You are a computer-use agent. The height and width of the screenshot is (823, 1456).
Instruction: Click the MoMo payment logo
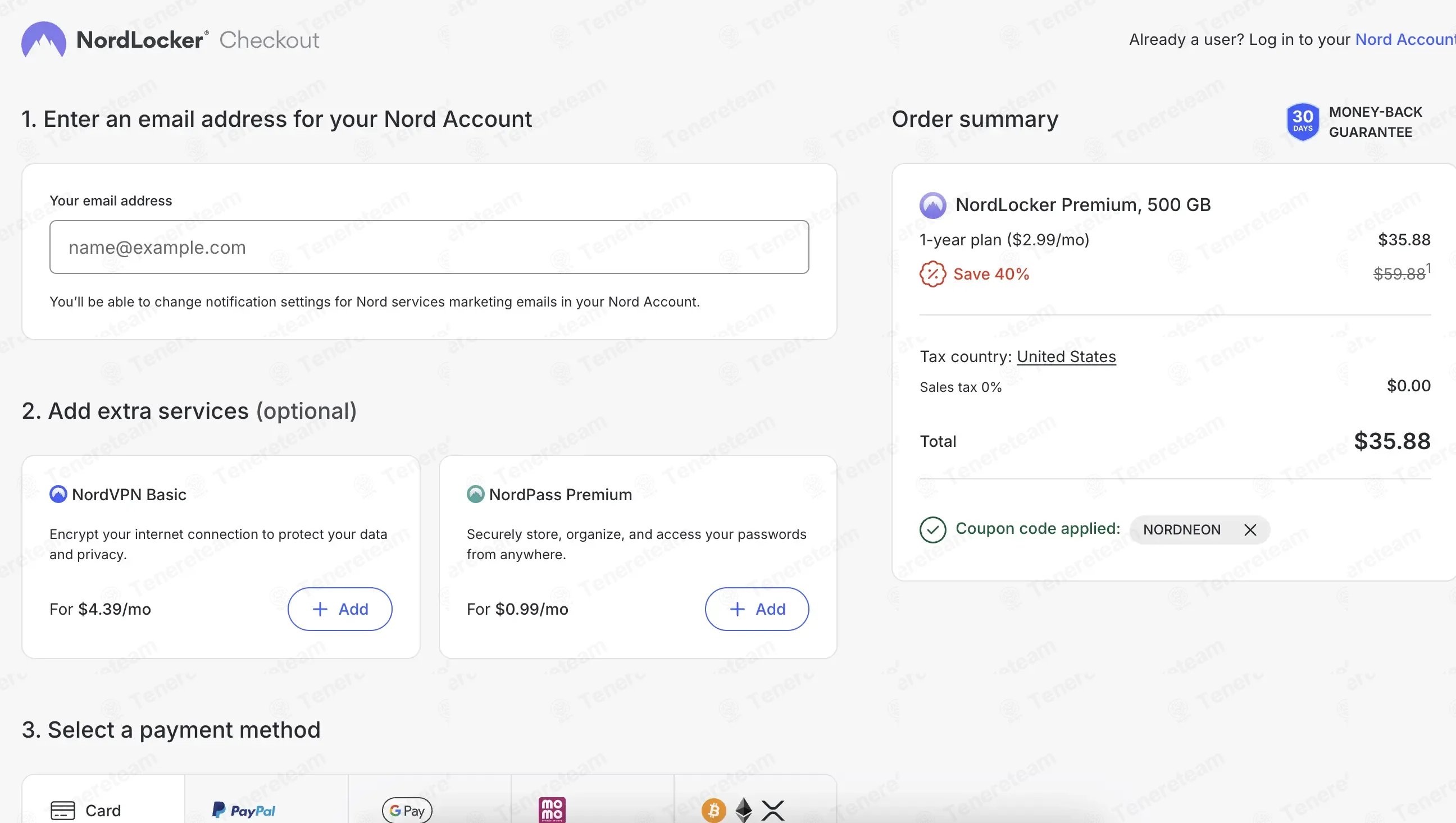pyautogui.click(x=552, y=811)
